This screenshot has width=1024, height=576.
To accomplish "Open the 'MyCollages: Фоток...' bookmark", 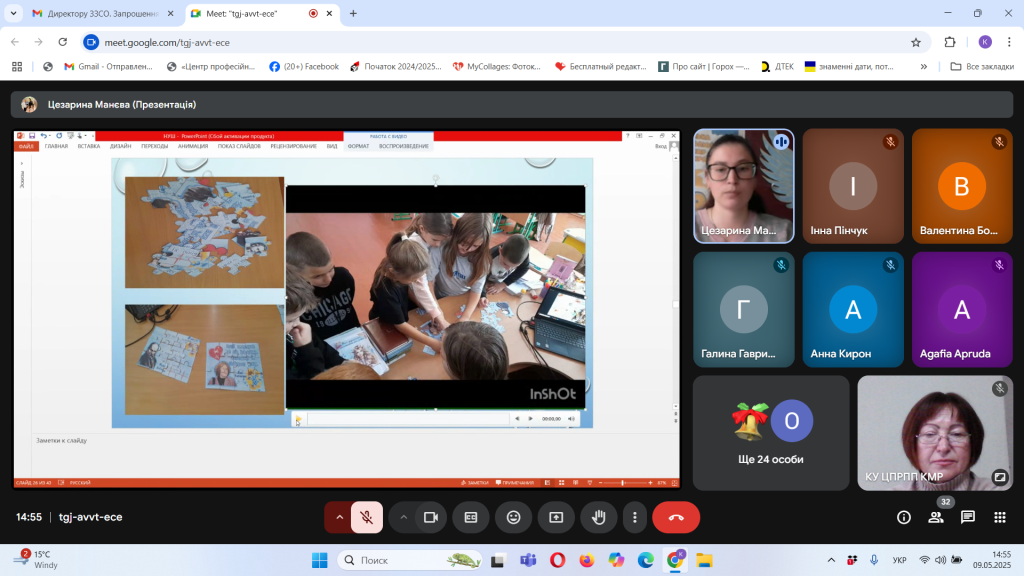I will (x=498, y=67).
